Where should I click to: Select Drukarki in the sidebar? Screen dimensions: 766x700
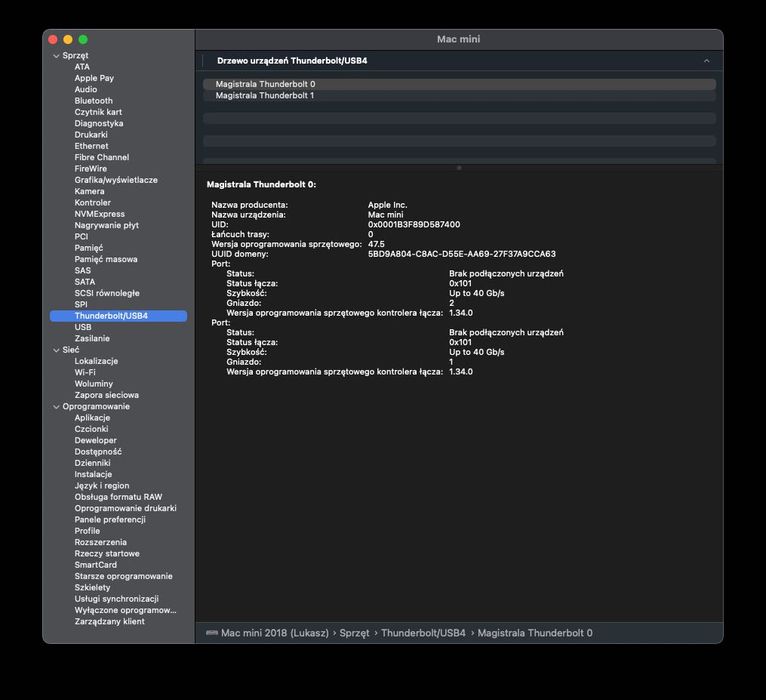(91, 134)
